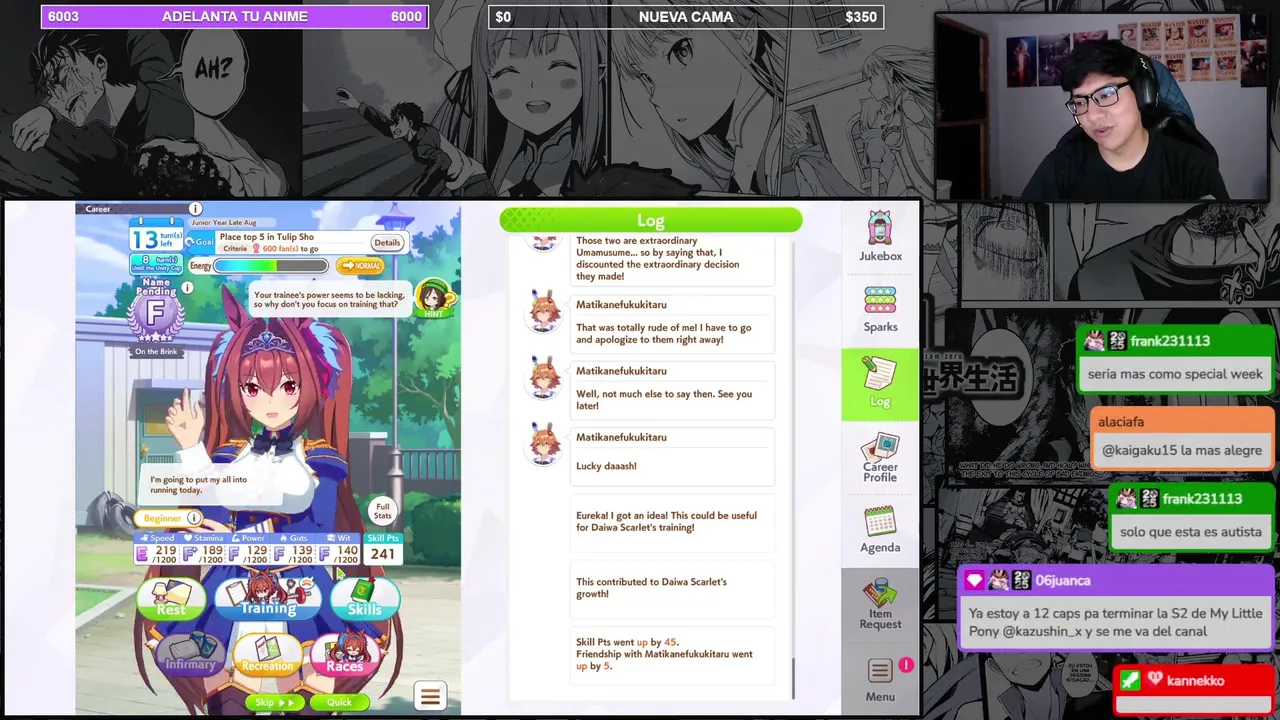Click the Wit stat value 140

(x=347, y=551)
